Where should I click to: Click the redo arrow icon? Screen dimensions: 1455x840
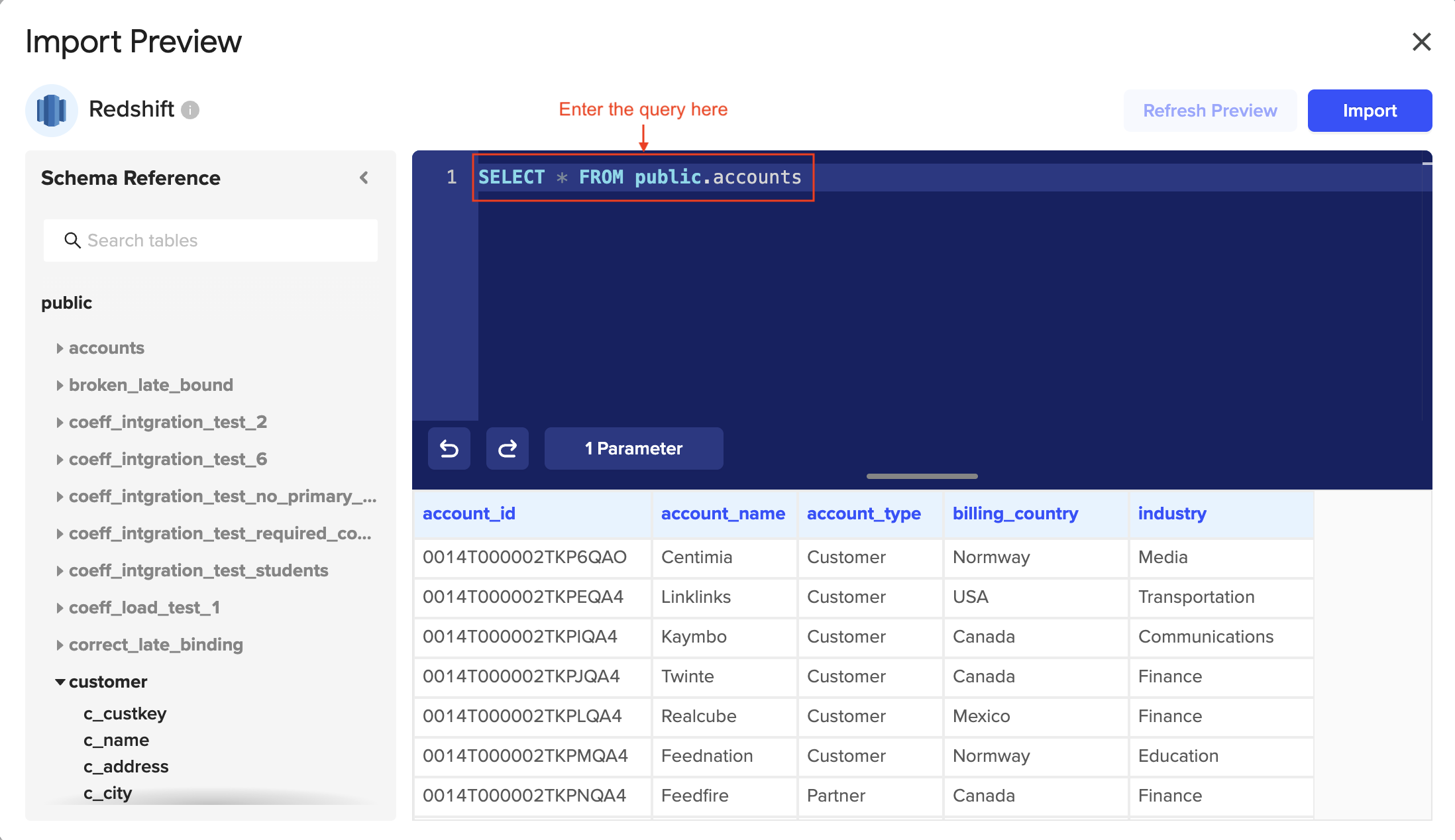click(x=507, y=448)
